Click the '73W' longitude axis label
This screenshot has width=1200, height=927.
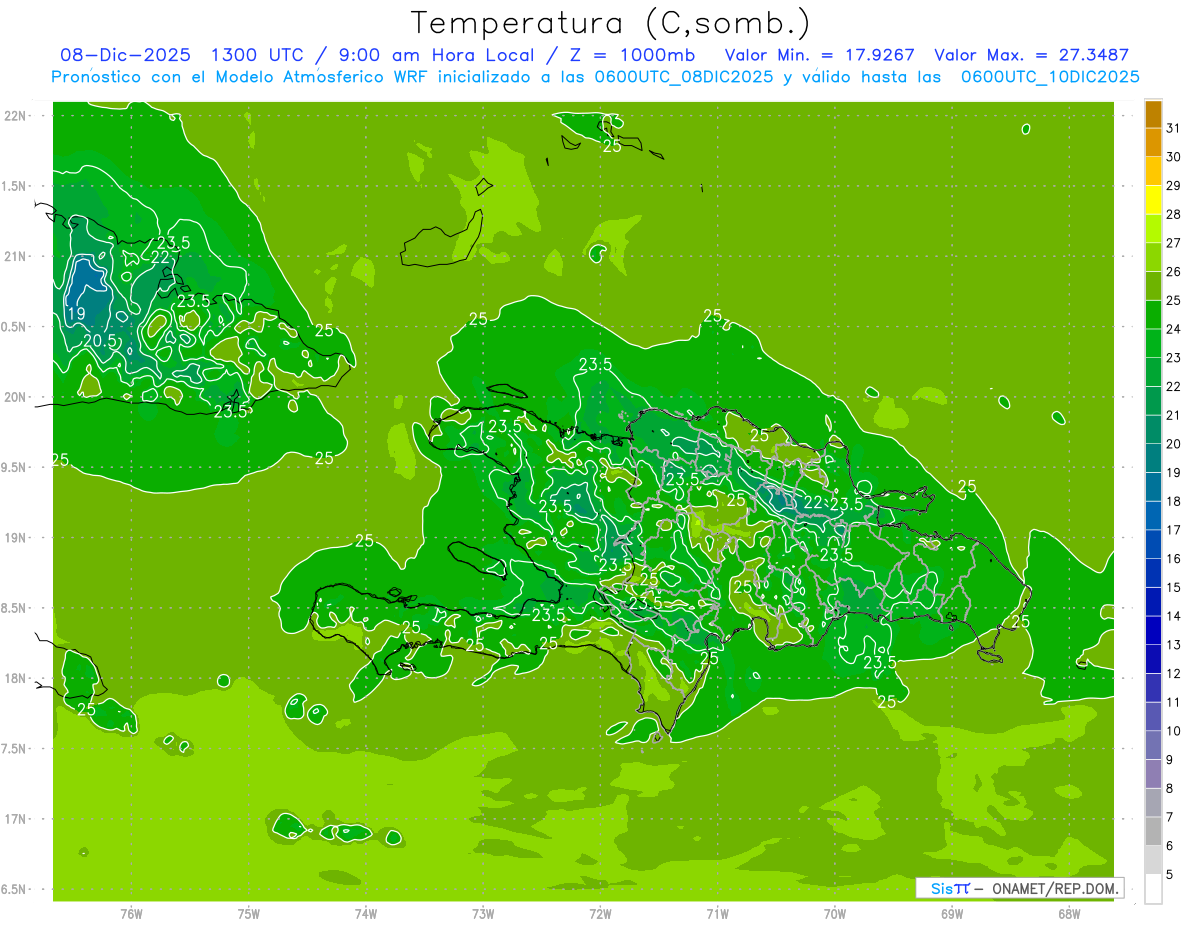click(483, 914)
